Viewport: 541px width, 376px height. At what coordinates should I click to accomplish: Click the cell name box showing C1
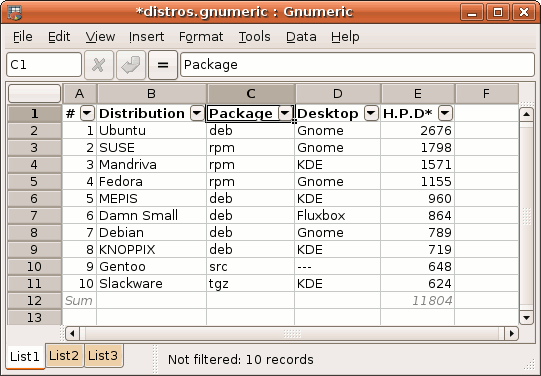[44, 65]
